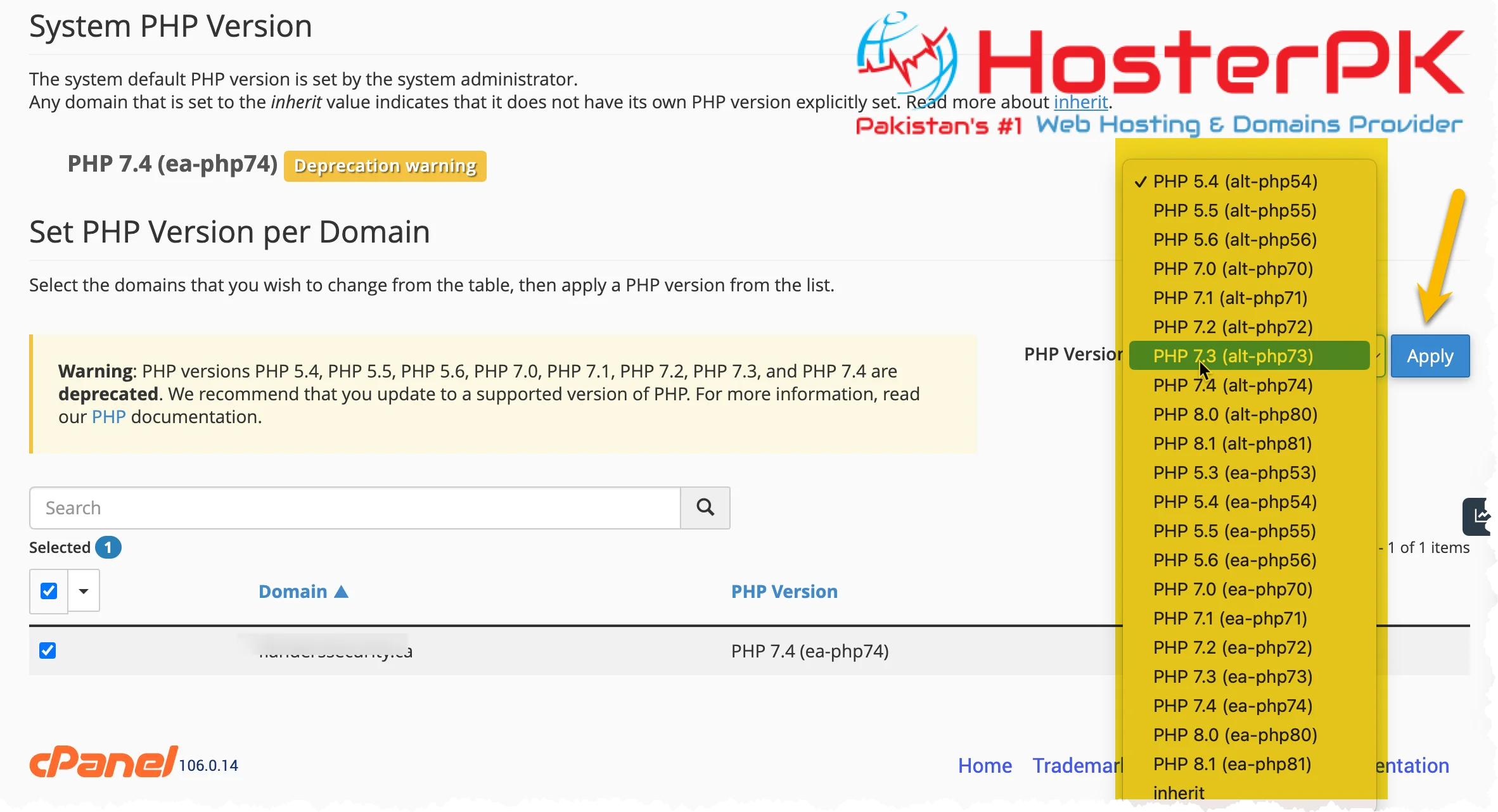This screenshot has height=812, width=1498.
Task: Choose inherit option from version list
Action: (1180, 793)
